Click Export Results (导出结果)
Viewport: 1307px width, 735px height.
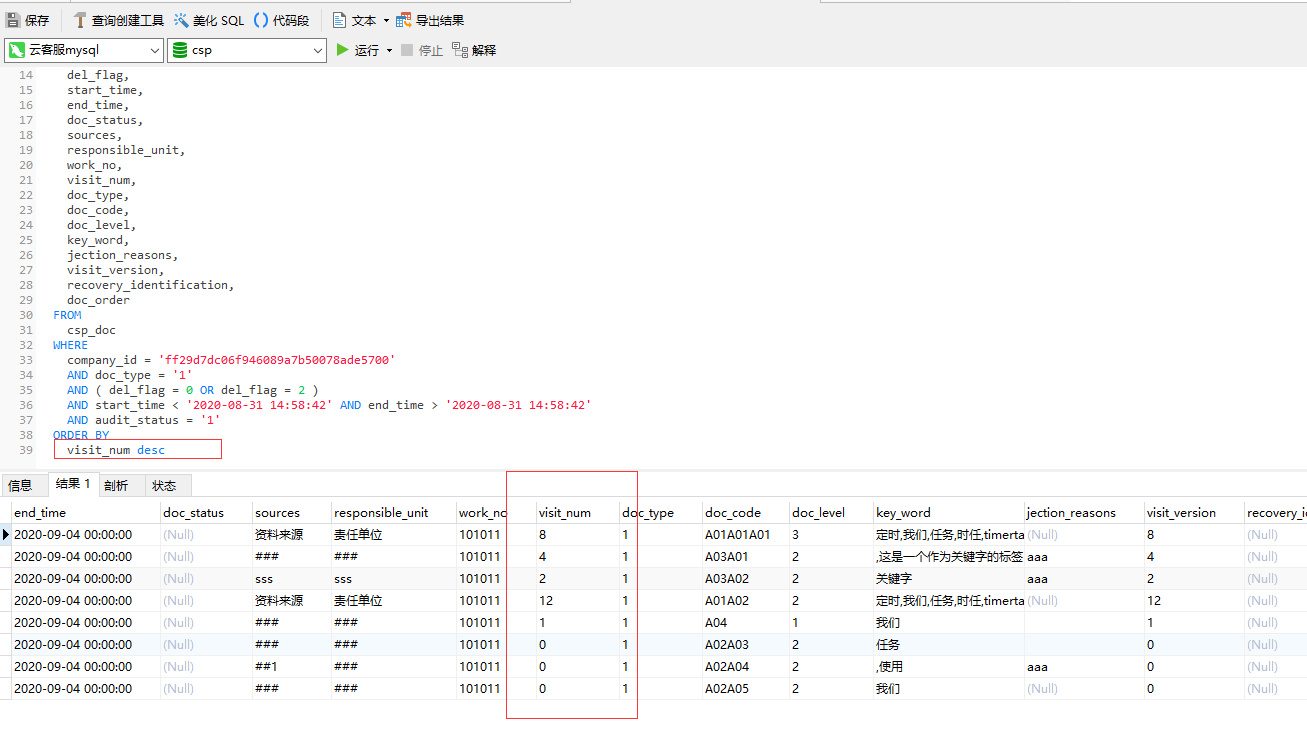tap(430, 20)
